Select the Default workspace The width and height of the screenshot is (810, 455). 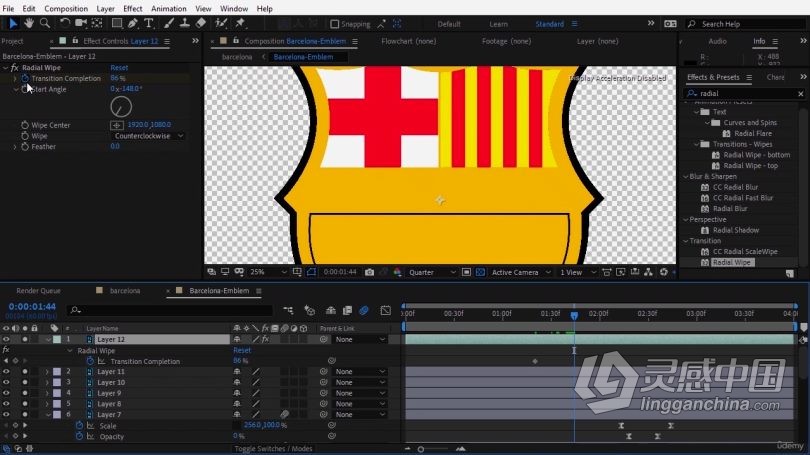click(449, 24)
